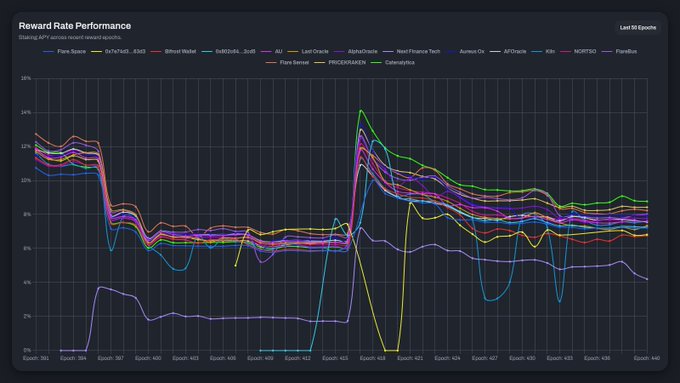The height and width of the screenshot is (383, 680).
Task: Click the Epoch: 418 axis label
Action: coord(373,358)
